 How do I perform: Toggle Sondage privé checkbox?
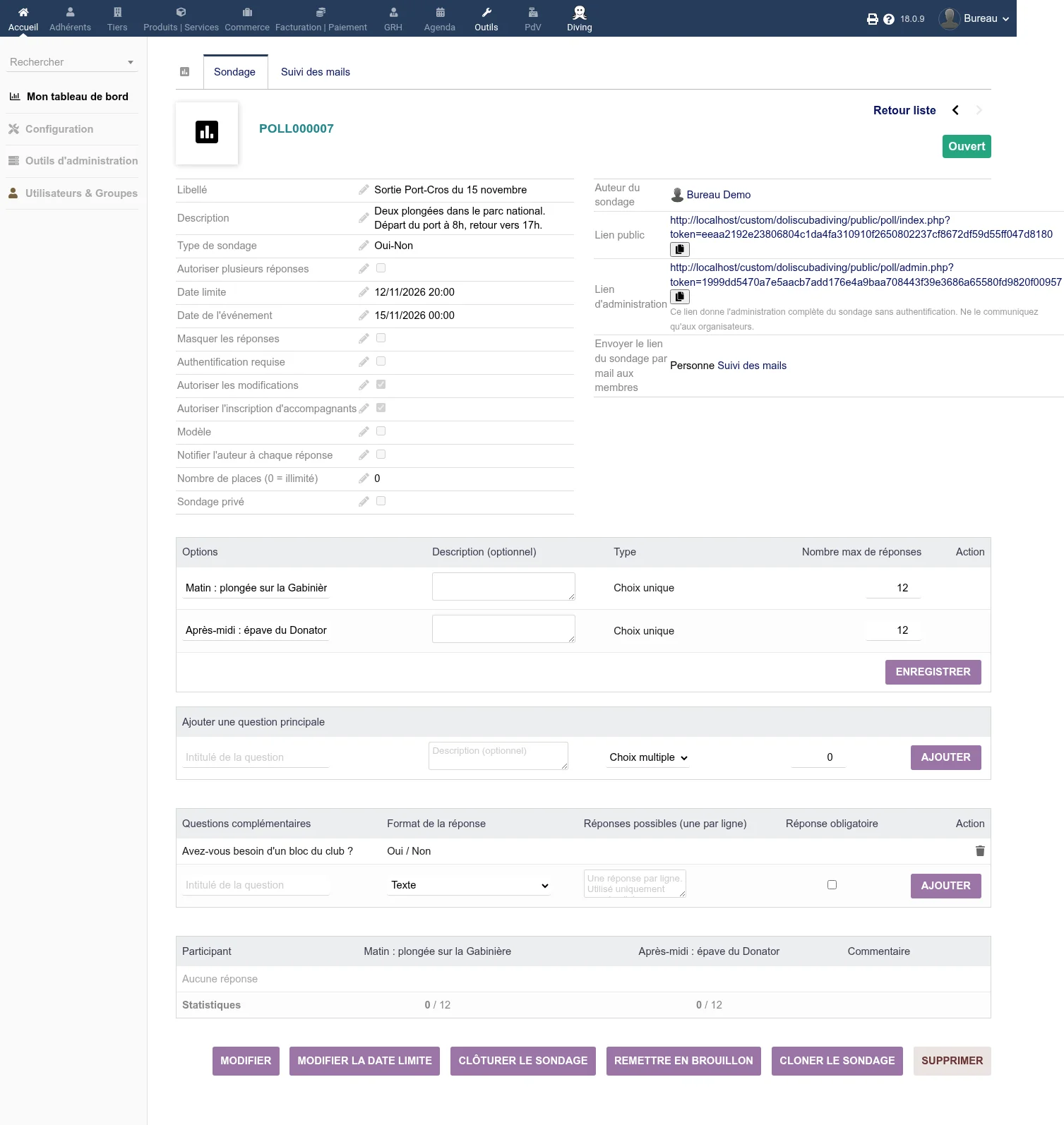381,501
